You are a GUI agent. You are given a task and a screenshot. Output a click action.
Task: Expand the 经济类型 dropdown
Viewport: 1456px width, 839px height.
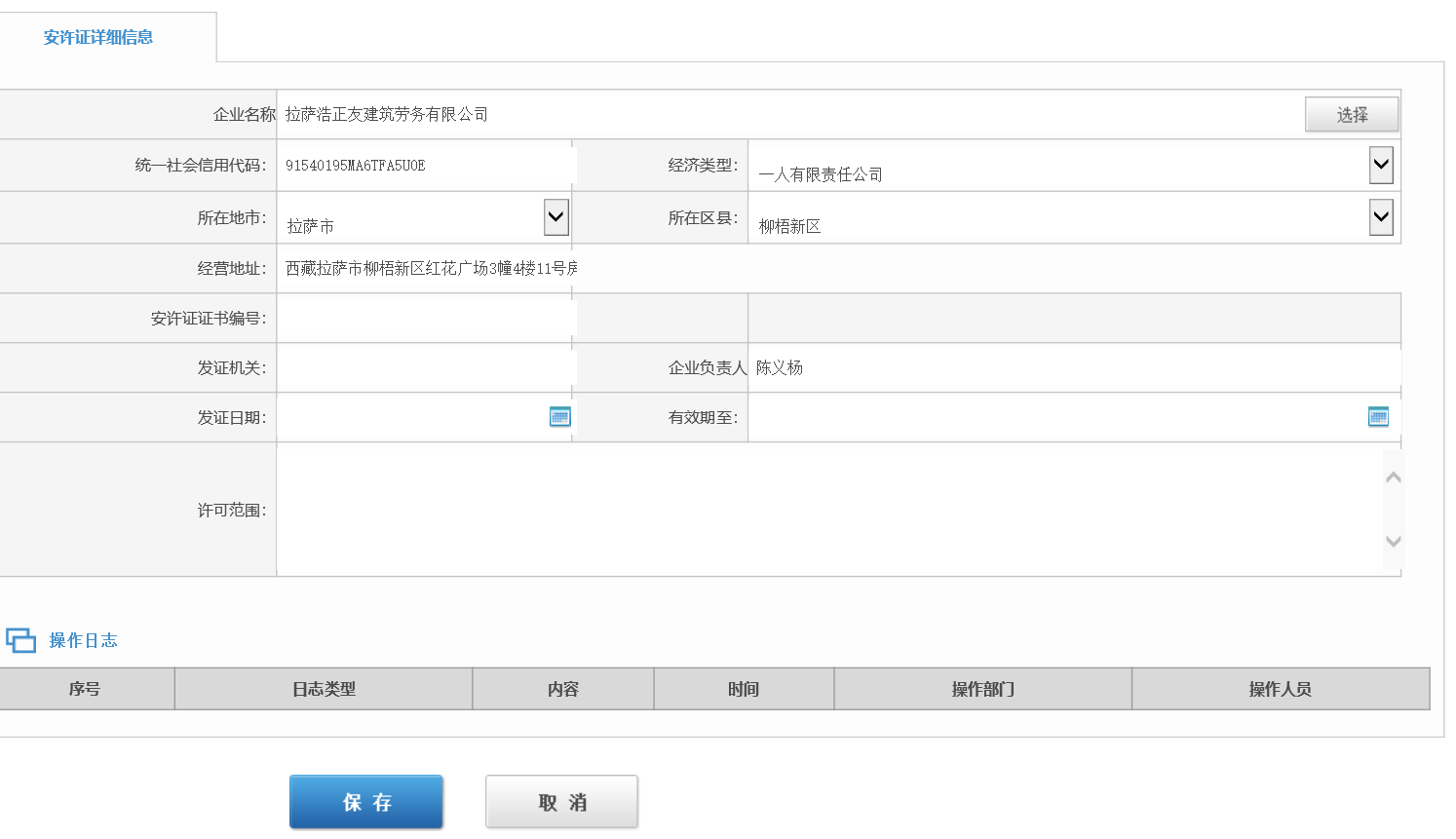pyautogui.click(x=1381, y=165)
